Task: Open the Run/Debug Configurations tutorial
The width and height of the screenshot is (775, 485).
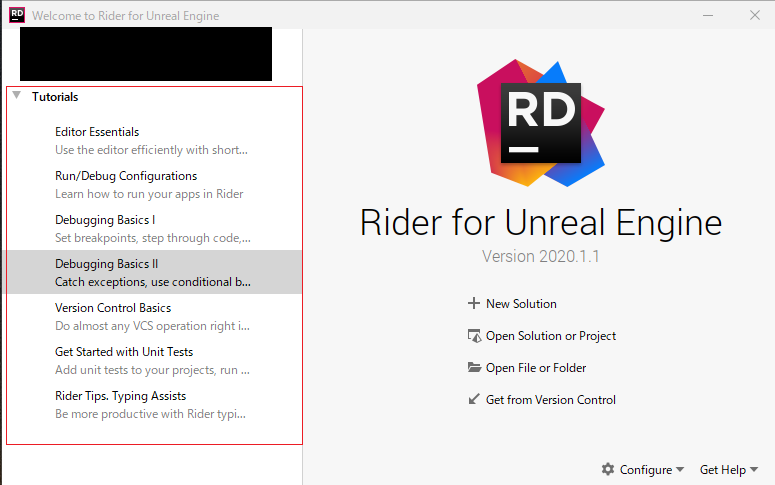Action: (154, 184)
